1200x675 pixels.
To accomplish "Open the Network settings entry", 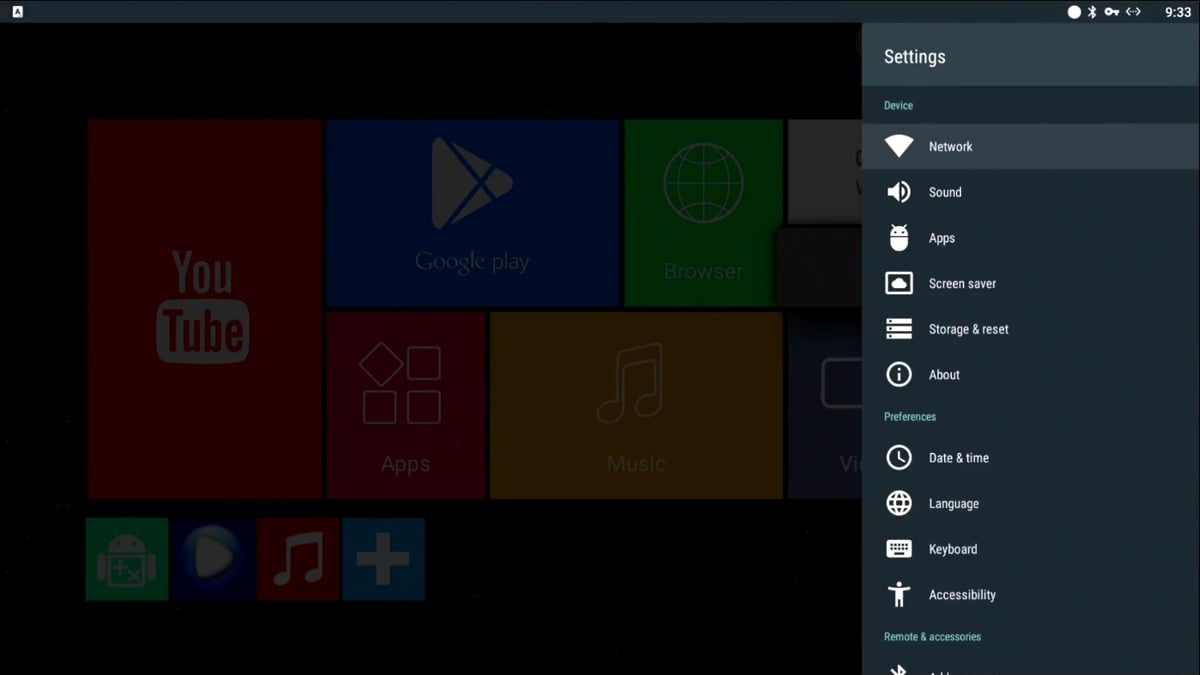I will 1031,146.
